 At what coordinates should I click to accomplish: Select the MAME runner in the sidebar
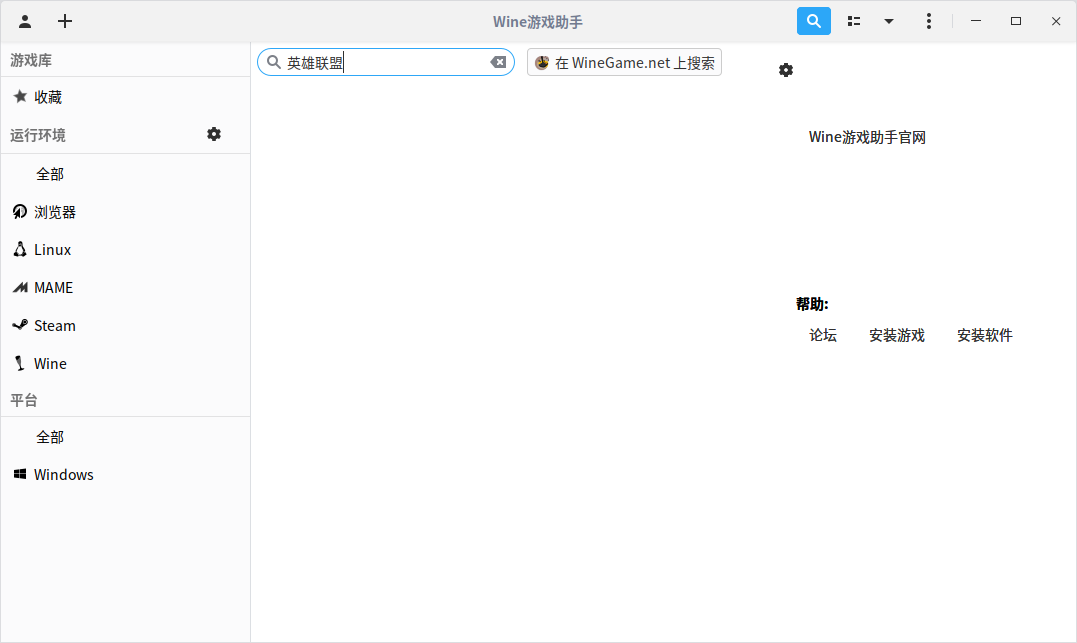coord(125,287)
